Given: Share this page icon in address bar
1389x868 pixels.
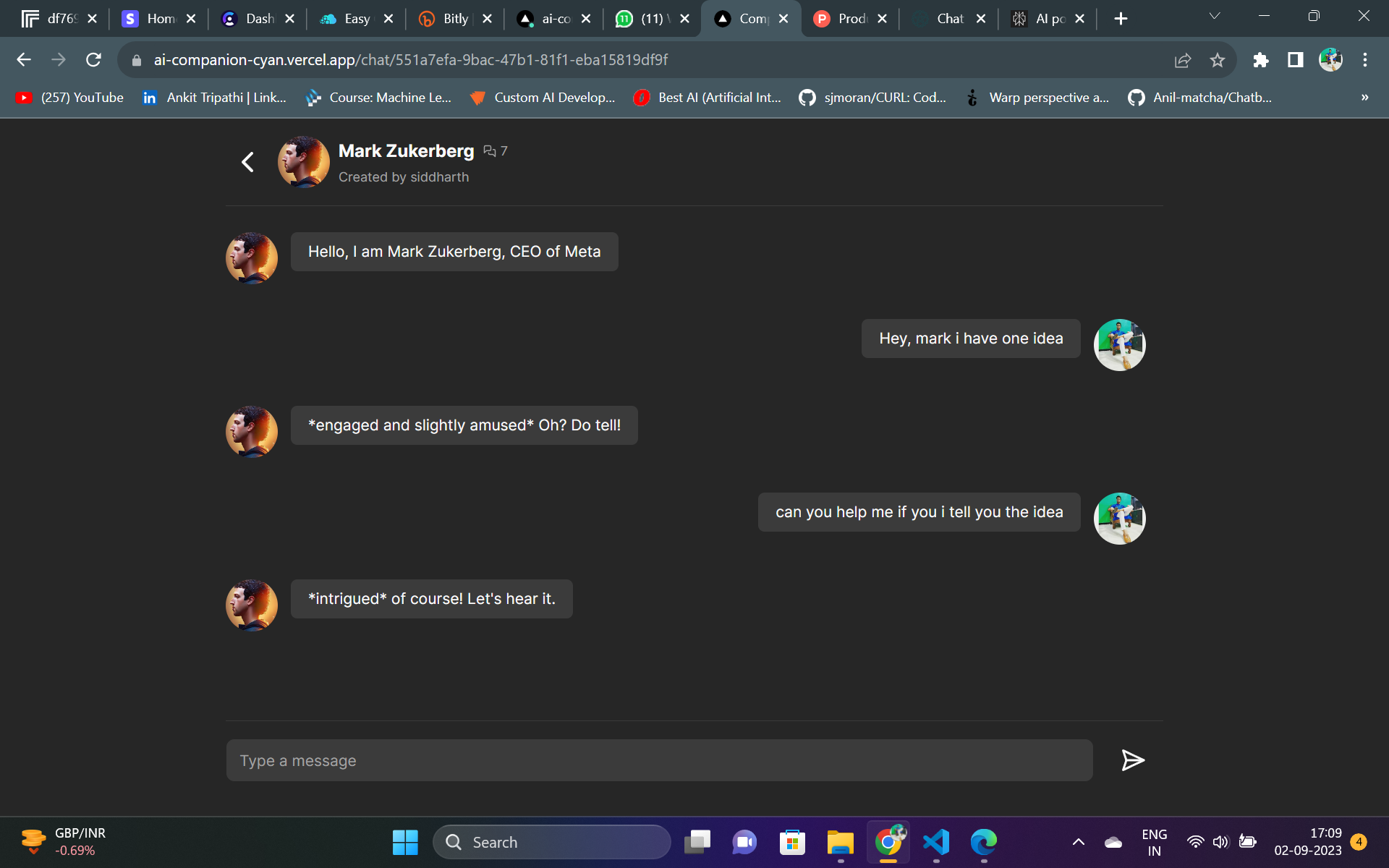Looking at the screenshot, I should tap(1183, 60).
